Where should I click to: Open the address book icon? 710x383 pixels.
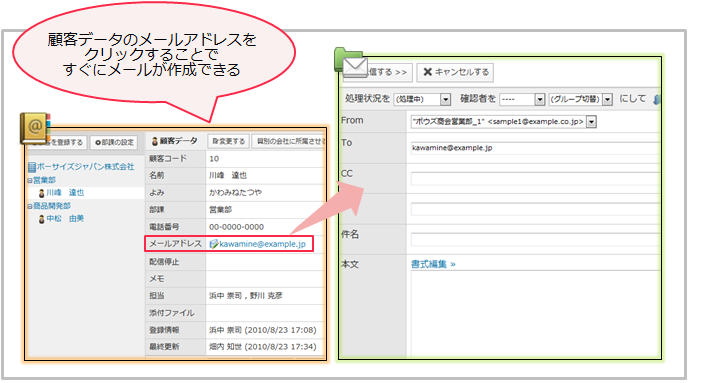click(34, 128)
